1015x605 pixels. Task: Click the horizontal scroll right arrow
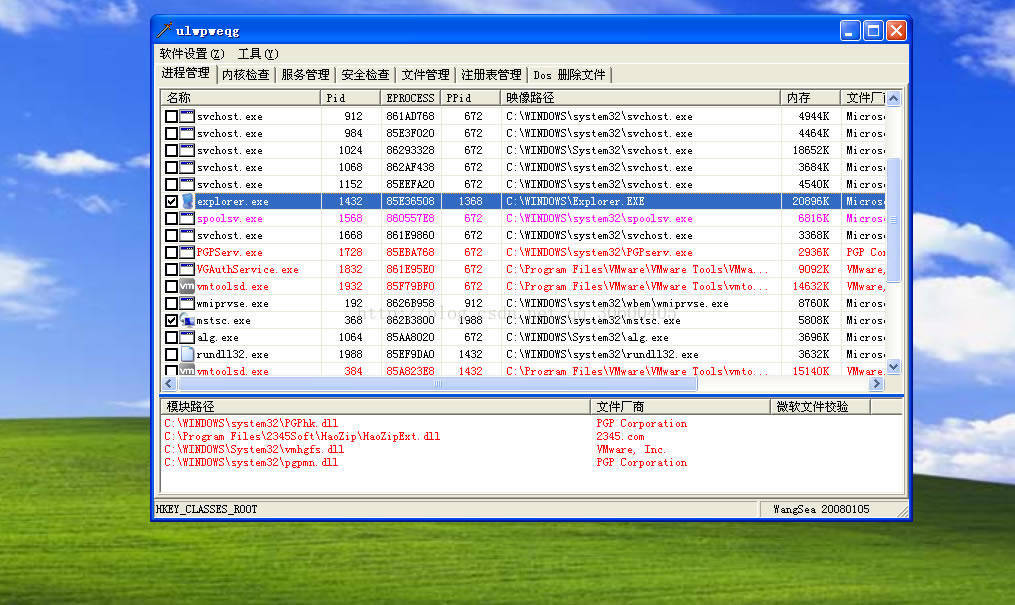click(x=876, y=383)
